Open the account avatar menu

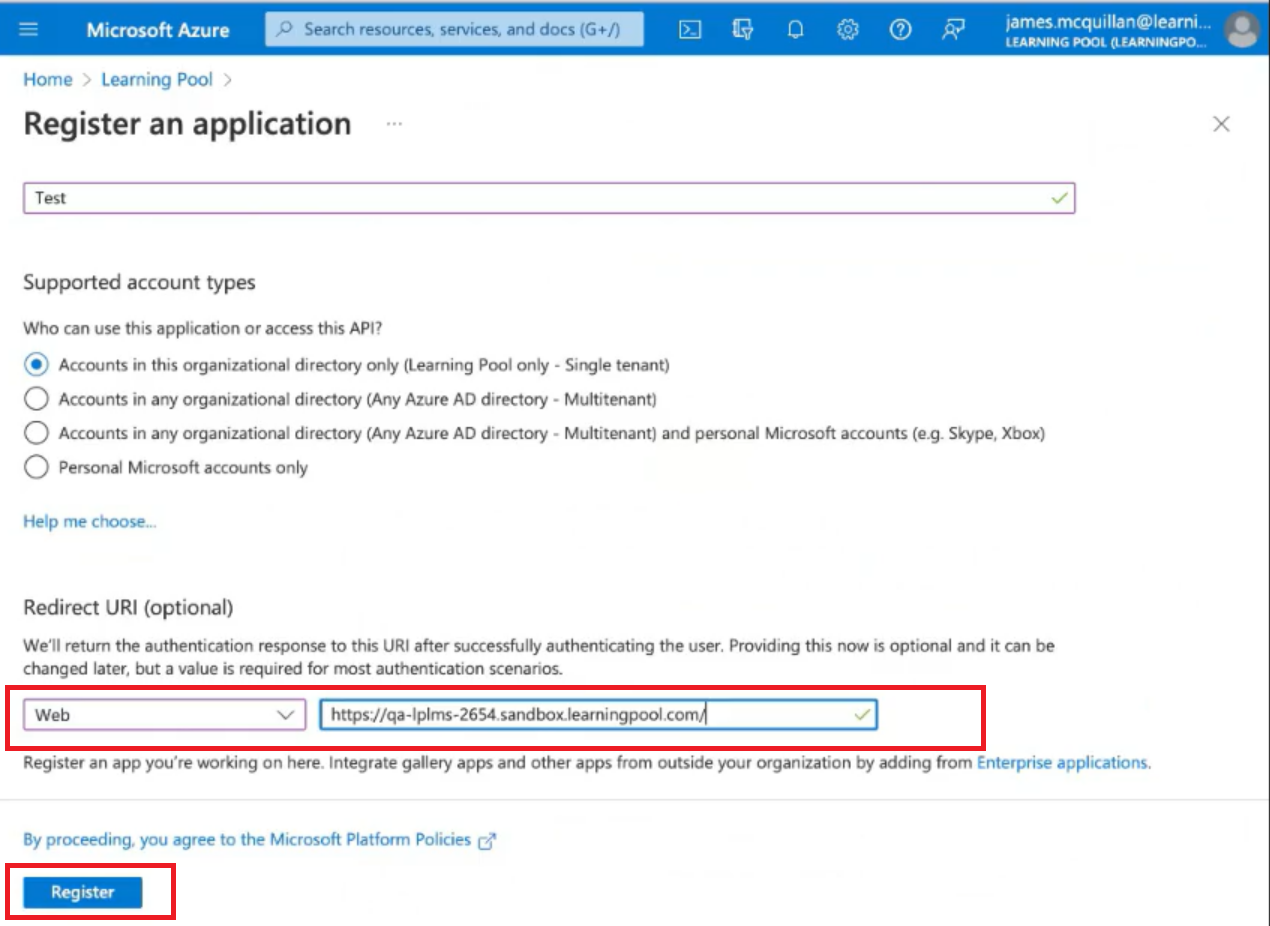tap(1242, 29)
